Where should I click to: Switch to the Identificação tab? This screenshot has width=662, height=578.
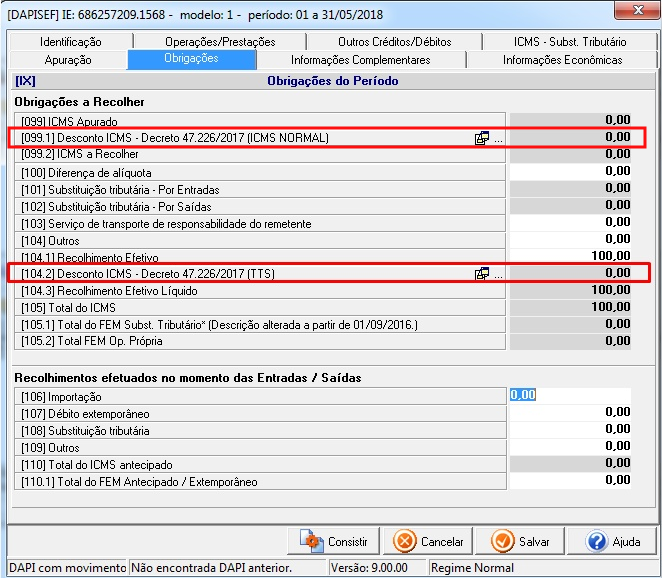(x=71, y=42)
